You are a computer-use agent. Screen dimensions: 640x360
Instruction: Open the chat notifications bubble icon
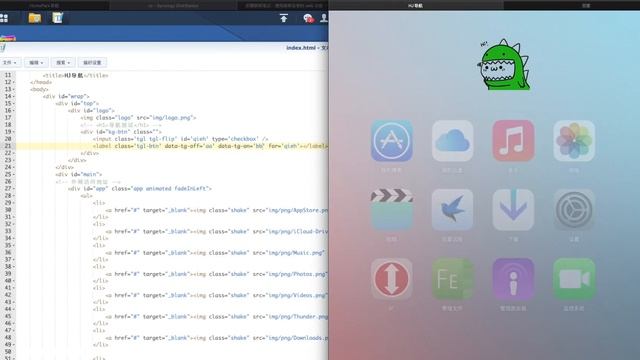308,18
